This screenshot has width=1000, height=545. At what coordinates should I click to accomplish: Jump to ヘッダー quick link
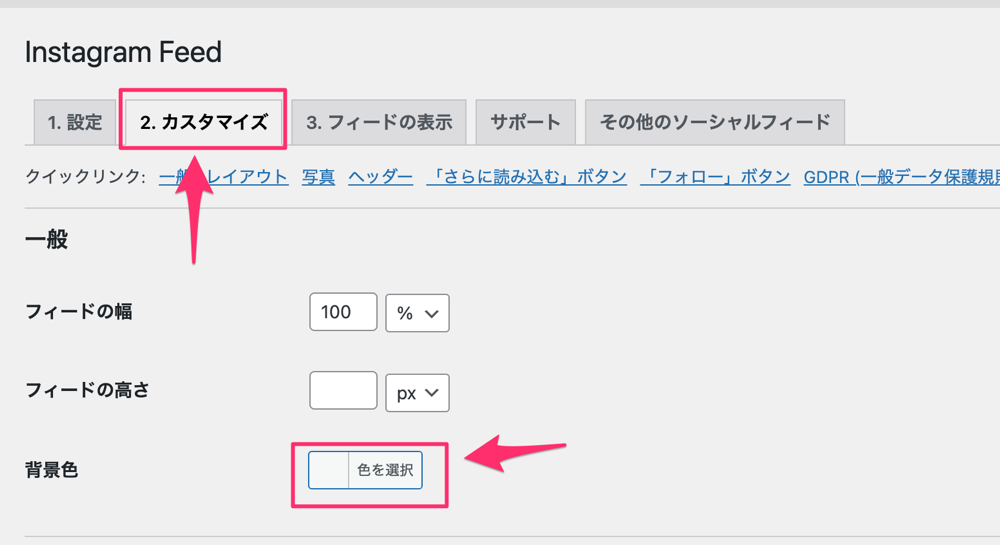tap(380, 177)
